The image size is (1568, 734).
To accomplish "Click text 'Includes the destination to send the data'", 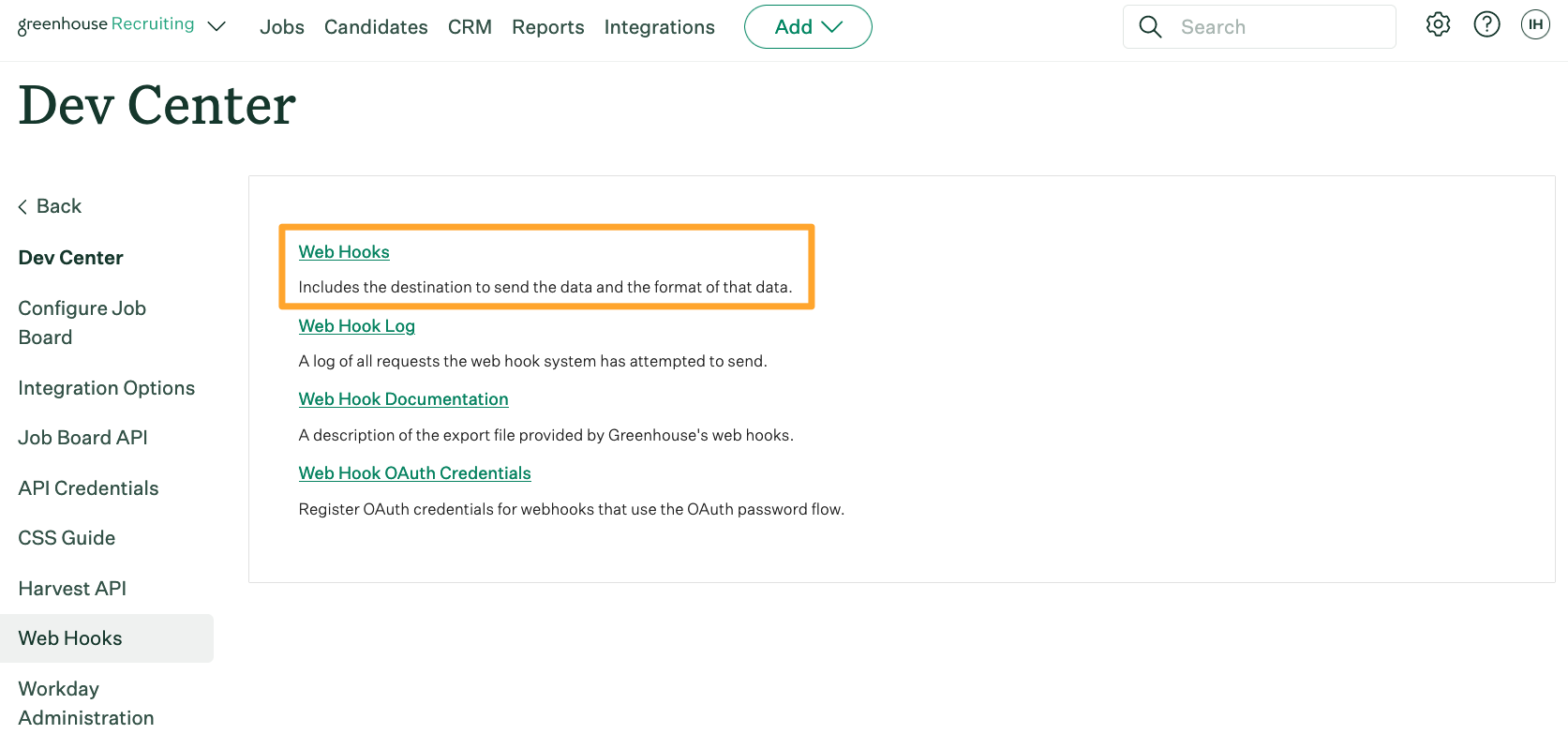I will pyautogui.click(x=445, y=287).
